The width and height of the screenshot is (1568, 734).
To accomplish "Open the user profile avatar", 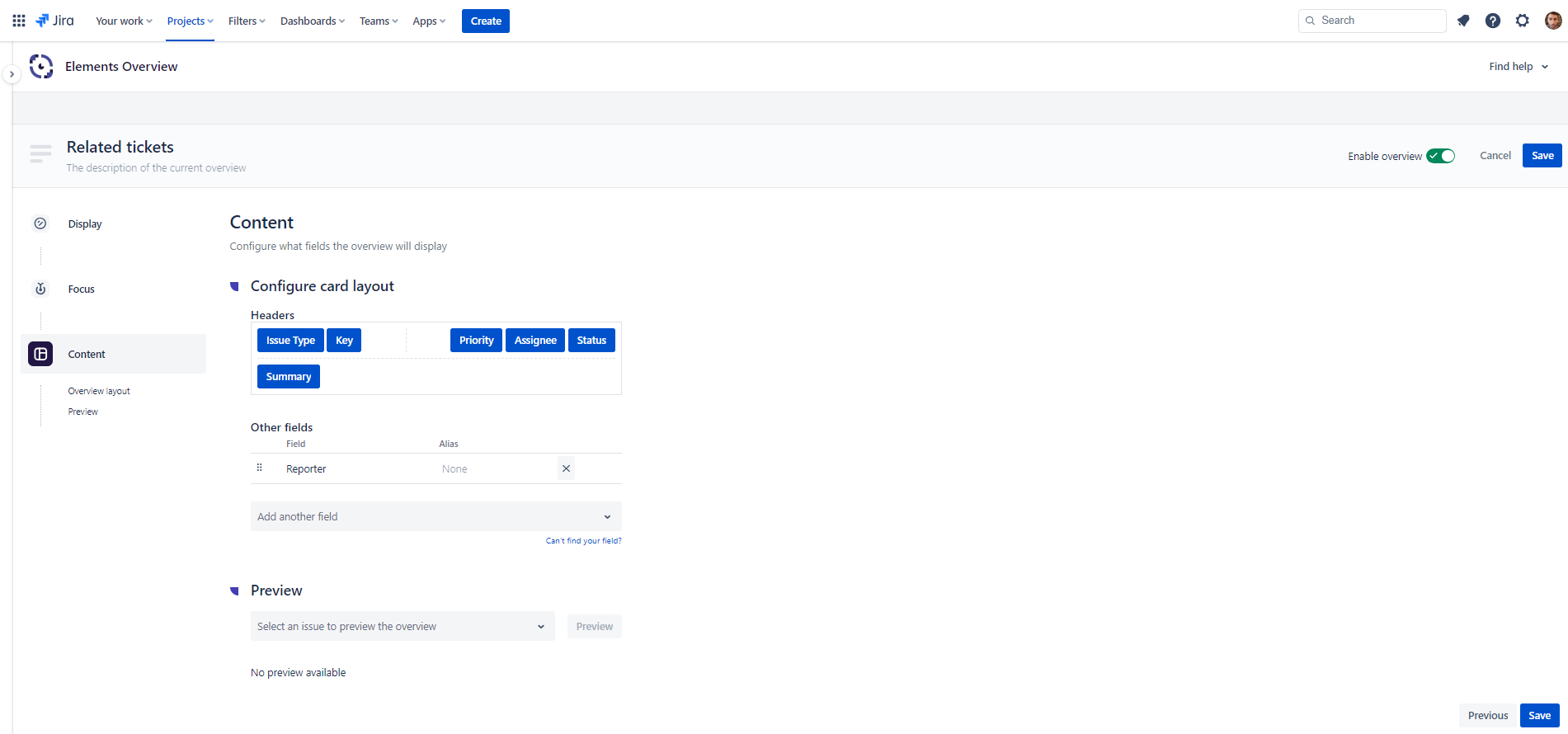I will [x=1552, y=21].
